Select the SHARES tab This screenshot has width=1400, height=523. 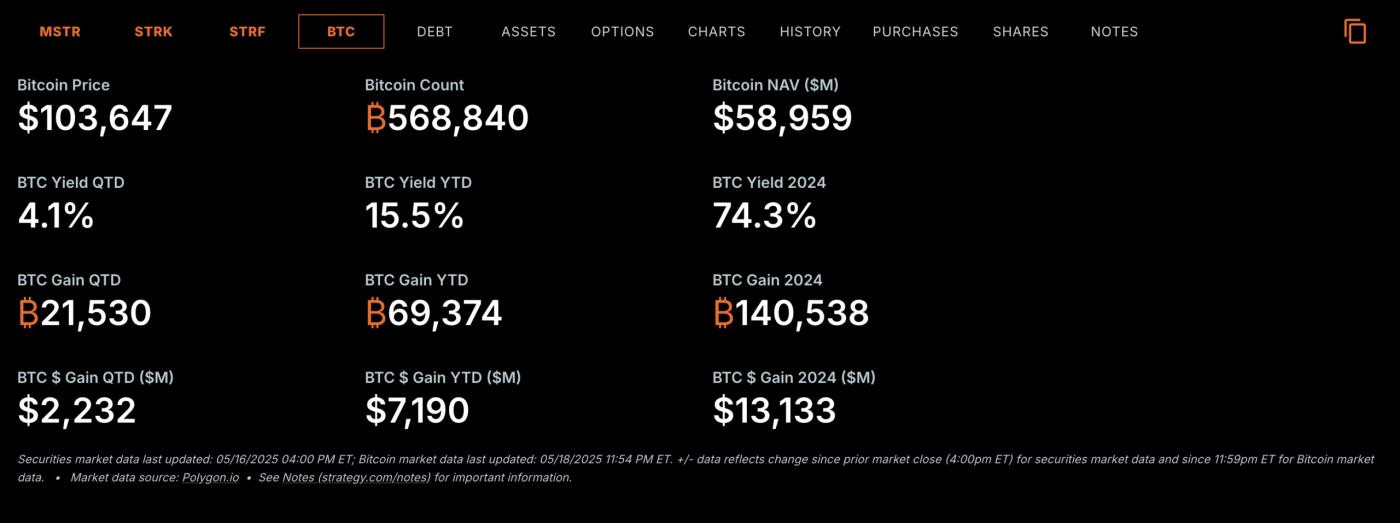pyautogui.click(x=1020, y=32)
